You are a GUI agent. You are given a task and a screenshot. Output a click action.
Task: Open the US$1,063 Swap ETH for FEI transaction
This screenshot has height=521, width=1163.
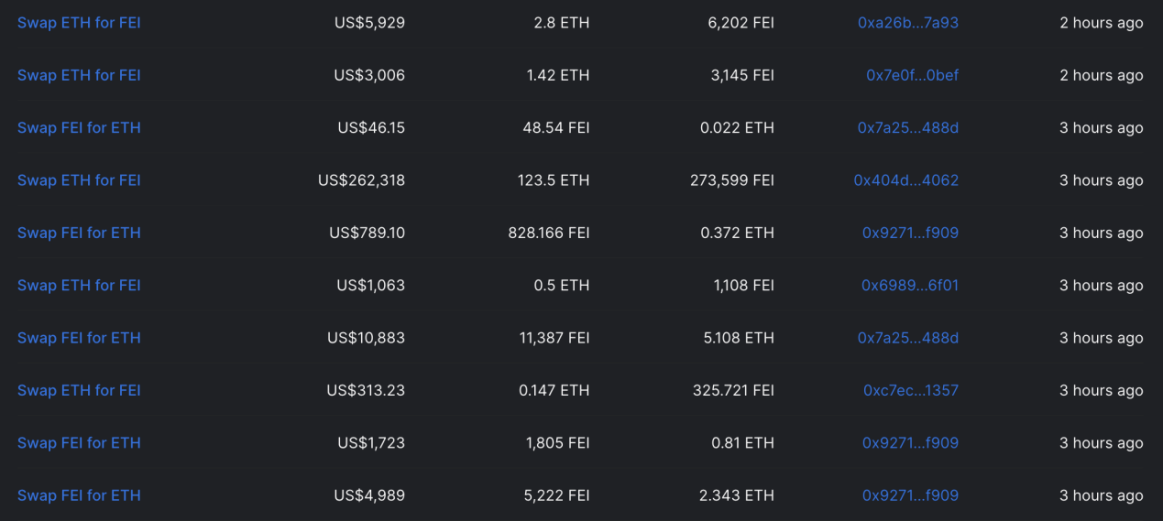(x=79, y=286)
